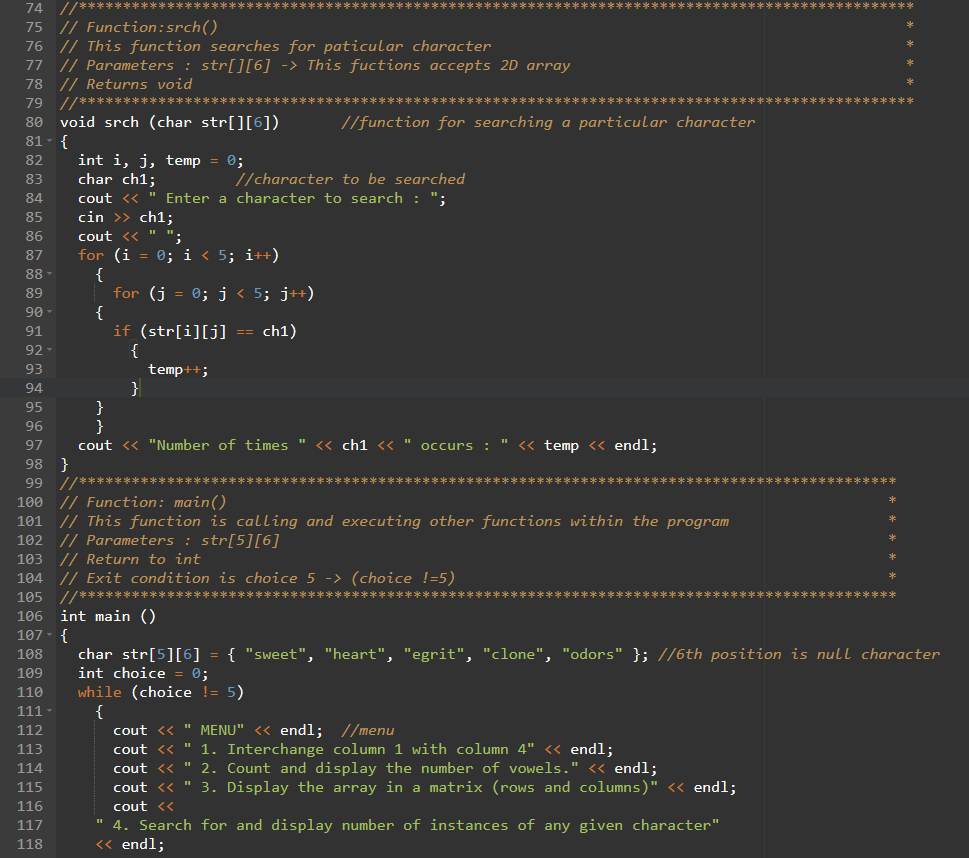Viewport: 969px width, 858px height.
Task: Place cursor on "temp++;" statement
Action: 178,370
